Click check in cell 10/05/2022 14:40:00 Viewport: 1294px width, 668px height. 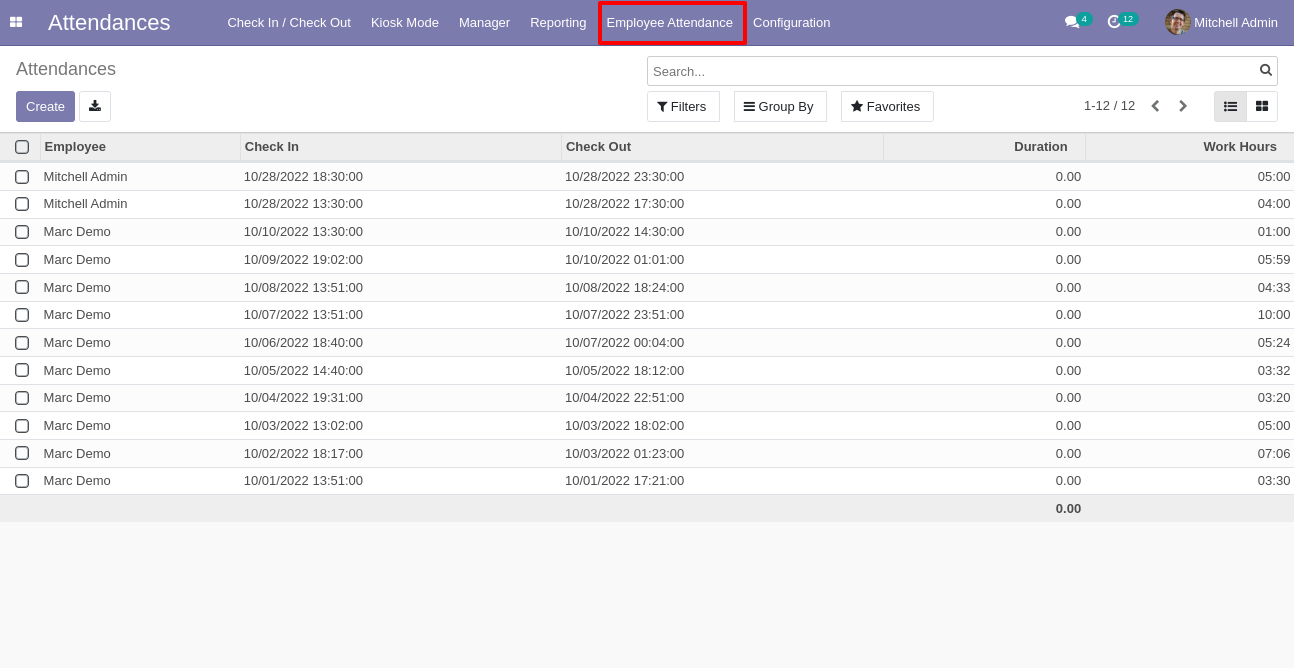[x=303, y=370]
